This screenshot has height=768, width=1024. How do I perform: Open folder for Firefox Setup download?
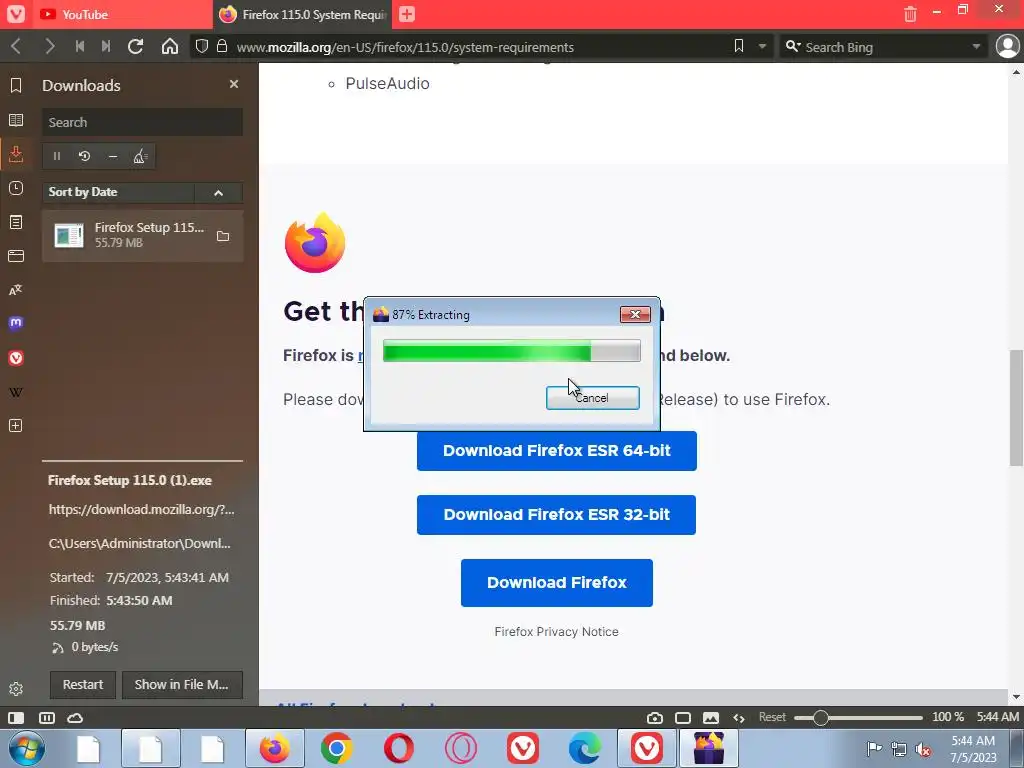[223, 236]
